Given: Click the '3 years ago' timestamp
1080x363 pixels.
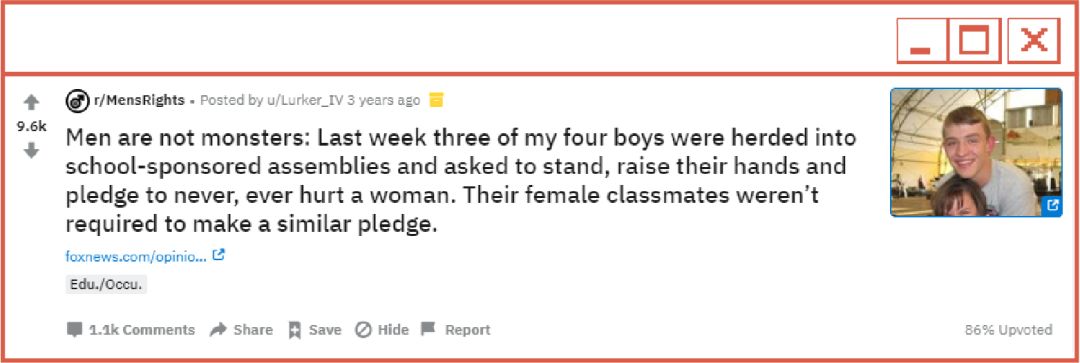Looking at the screenshot, I should 384,101.
